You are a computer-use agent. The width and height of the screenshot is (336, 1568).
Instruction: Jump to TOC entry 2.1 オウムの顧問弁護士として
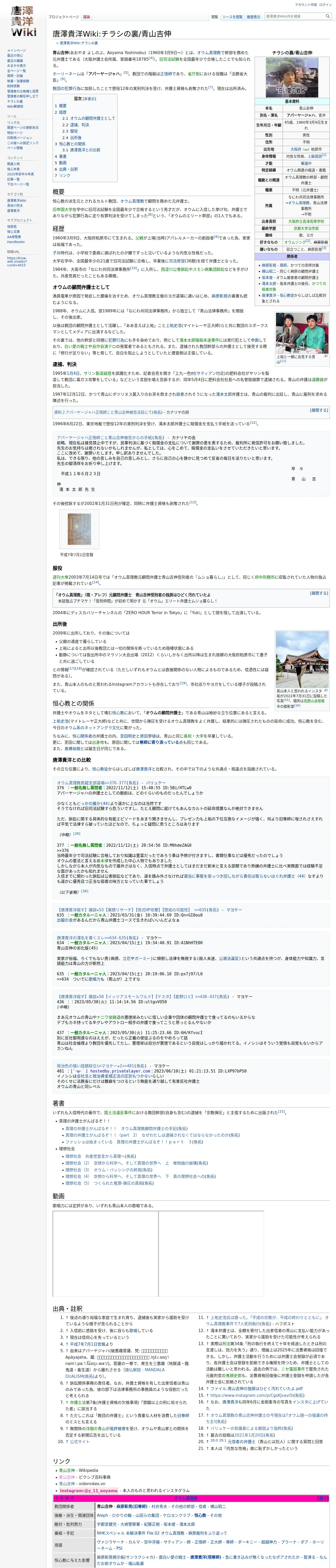tap(88, 119)
